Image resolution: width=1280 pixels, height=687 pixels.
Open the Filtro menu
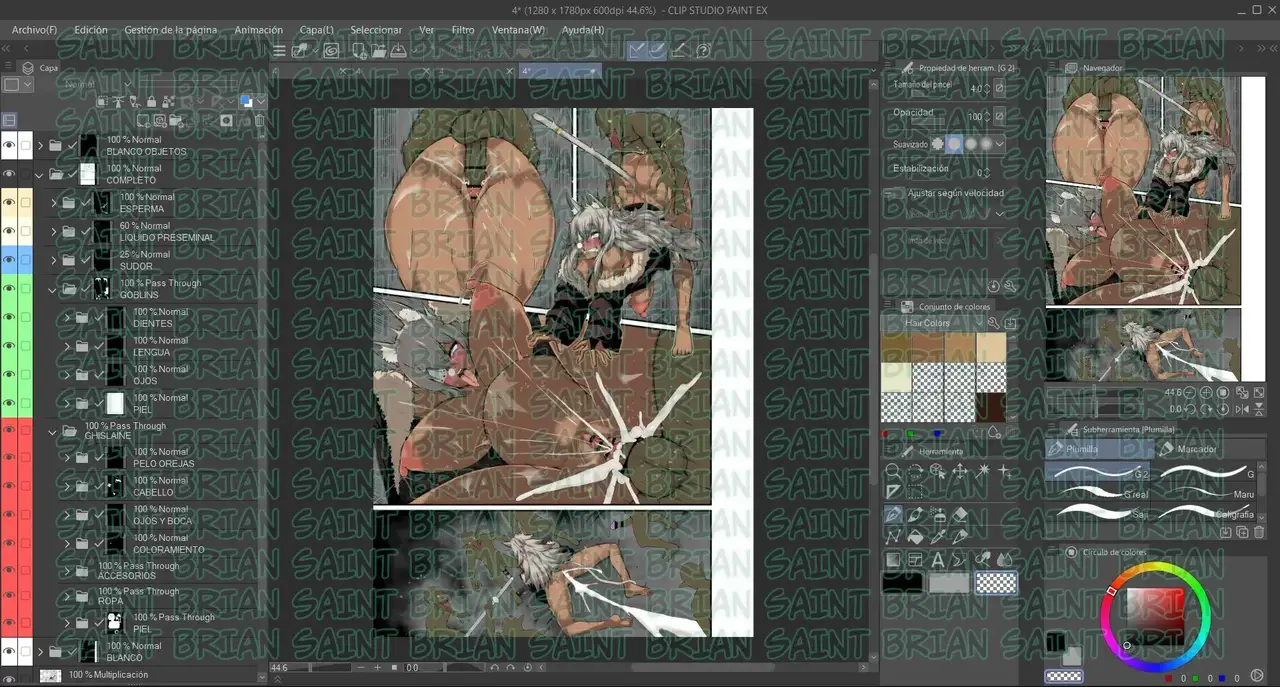[463, 30]
